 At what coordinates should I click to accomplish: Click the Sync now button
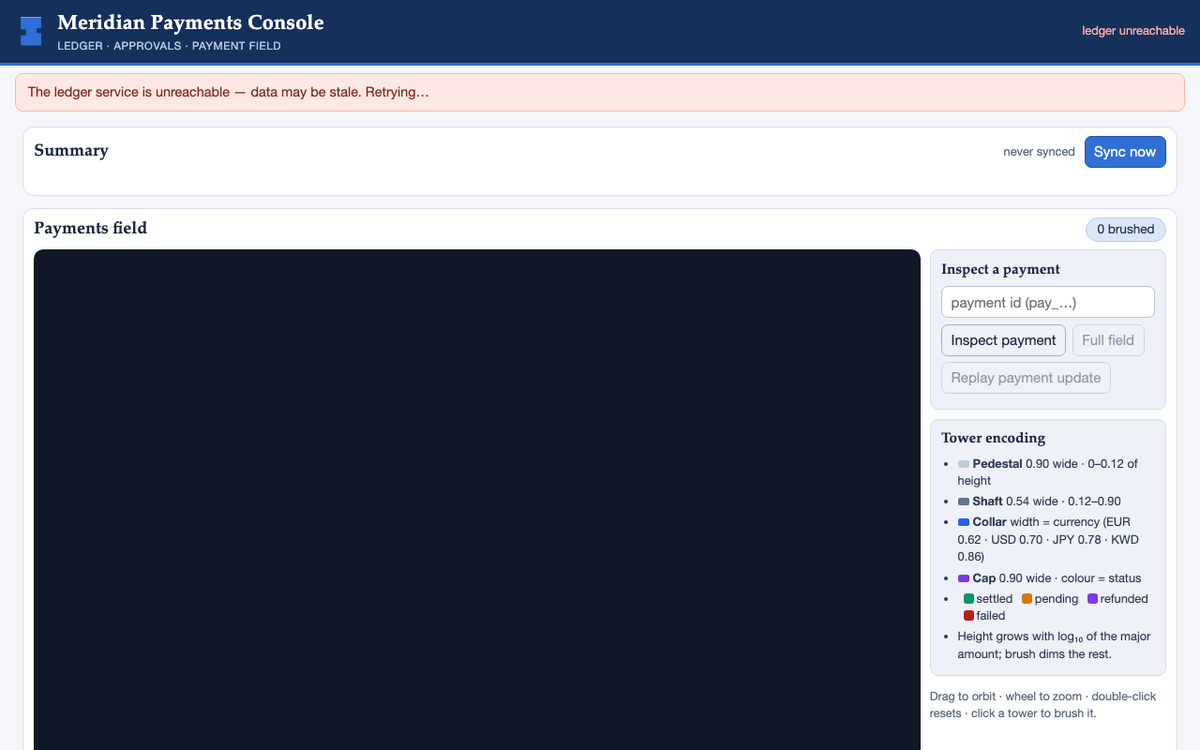point(1125,152)
